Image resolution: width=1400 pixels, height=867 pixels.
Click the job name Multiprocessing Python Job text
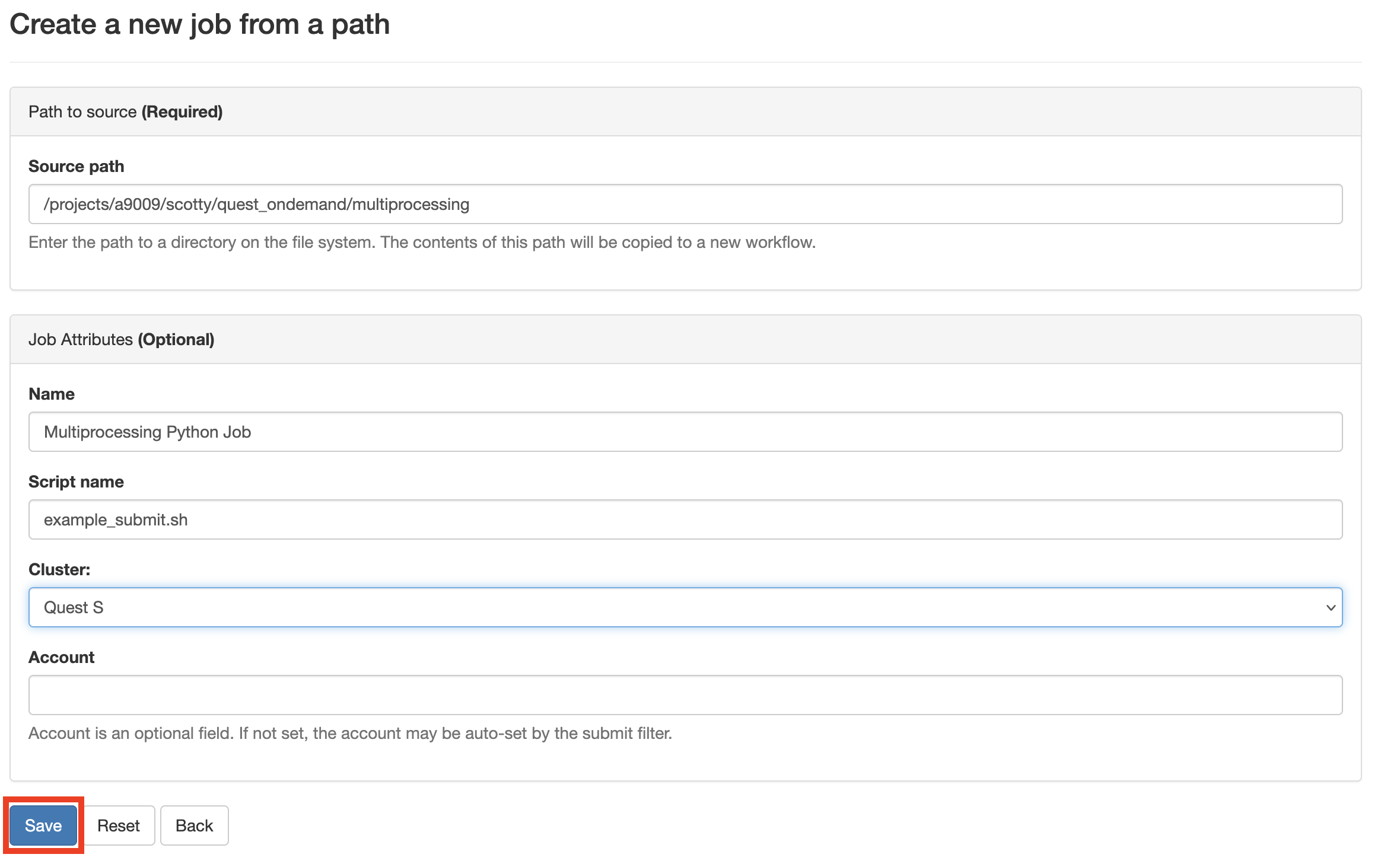[147, 432]
